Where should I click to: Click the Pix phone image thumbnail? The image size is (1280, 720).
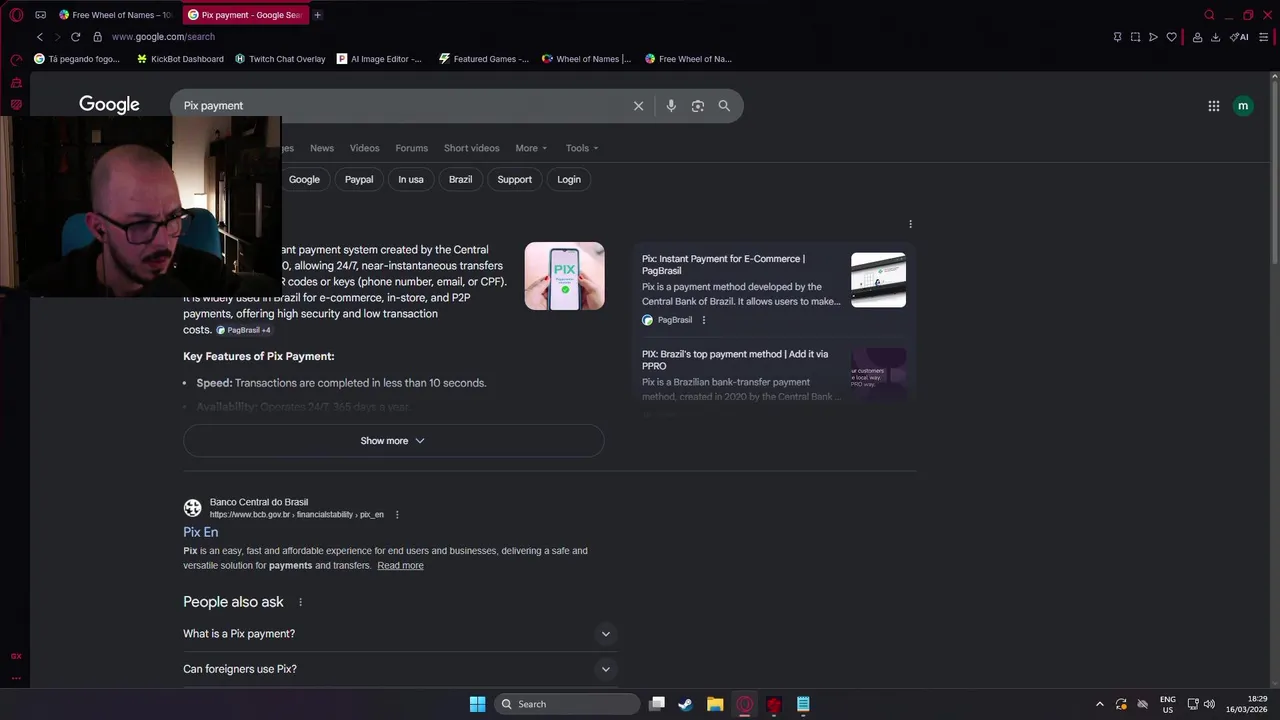click(x=564, y=276)
